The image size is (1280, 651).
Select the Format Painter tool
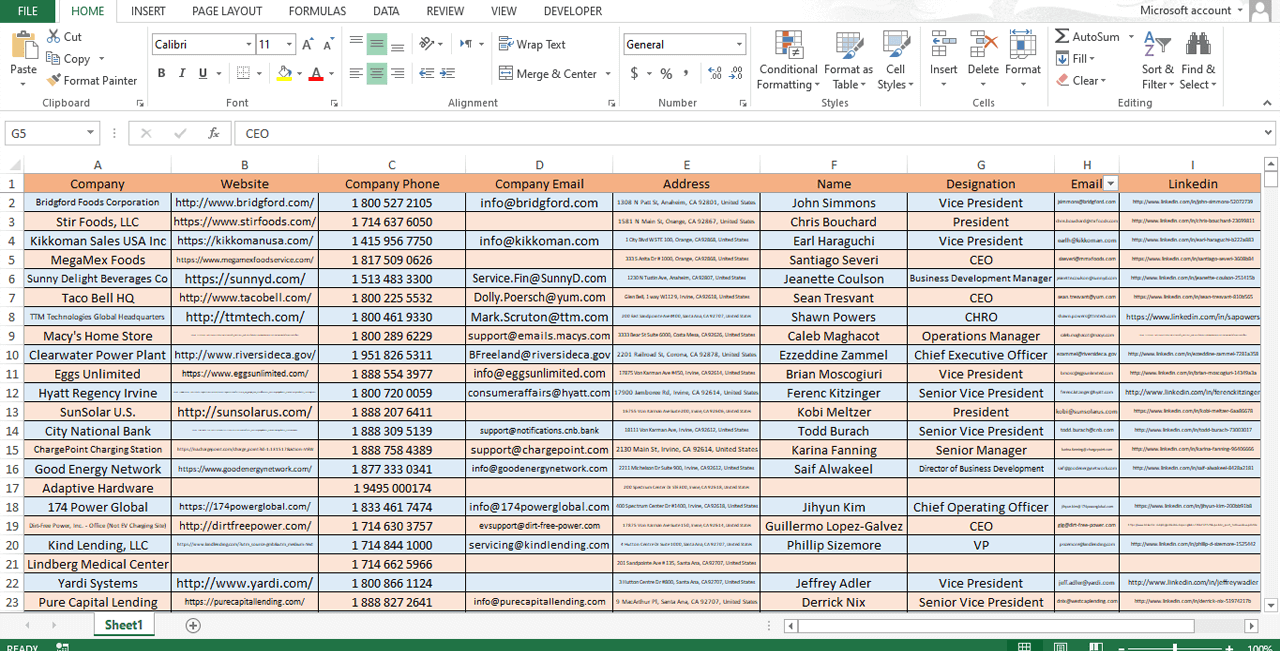coord(91,81)
